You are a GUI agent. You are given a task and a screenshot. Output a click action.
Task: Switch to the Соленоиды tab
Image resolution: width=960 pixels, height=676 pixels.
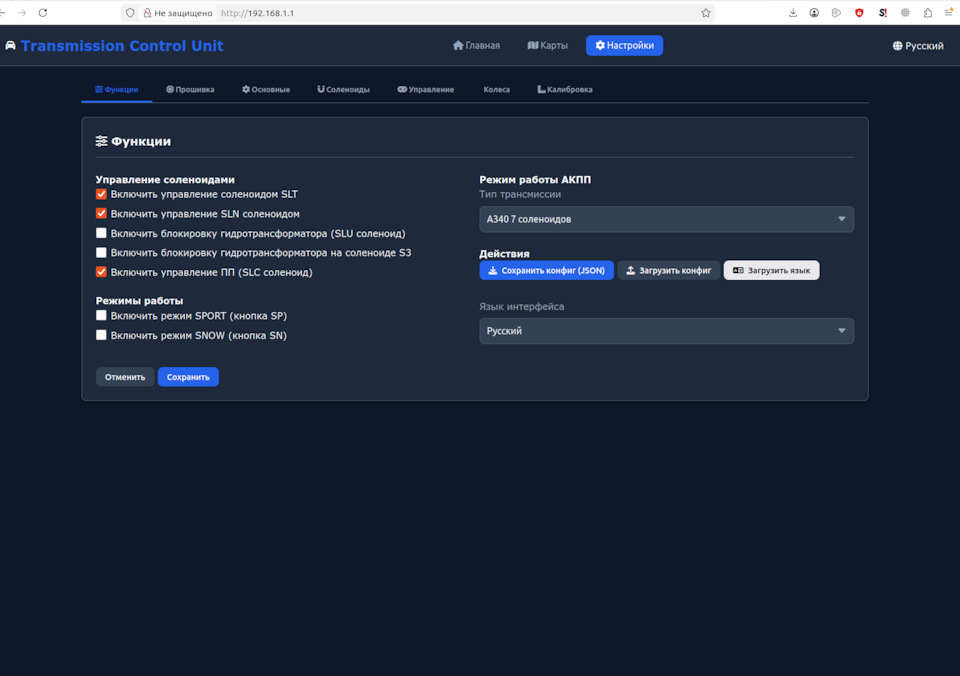pyautogui.click(x=343, y=89)
